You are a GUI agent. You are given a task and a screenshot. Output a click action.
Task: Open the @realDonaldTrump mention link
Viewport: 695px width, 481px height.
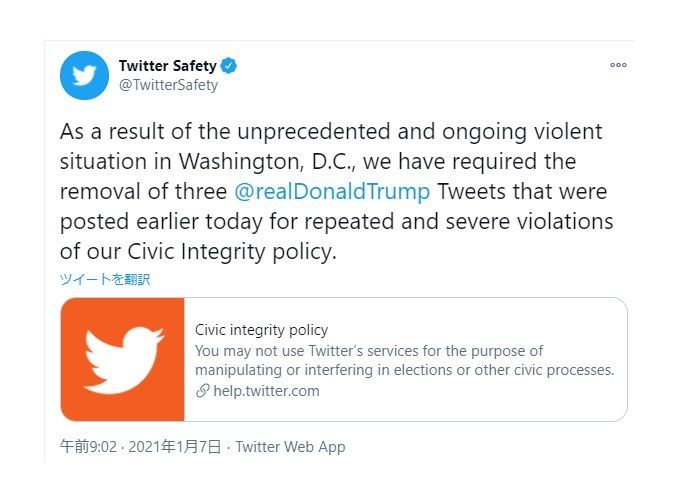pos(331,191)
